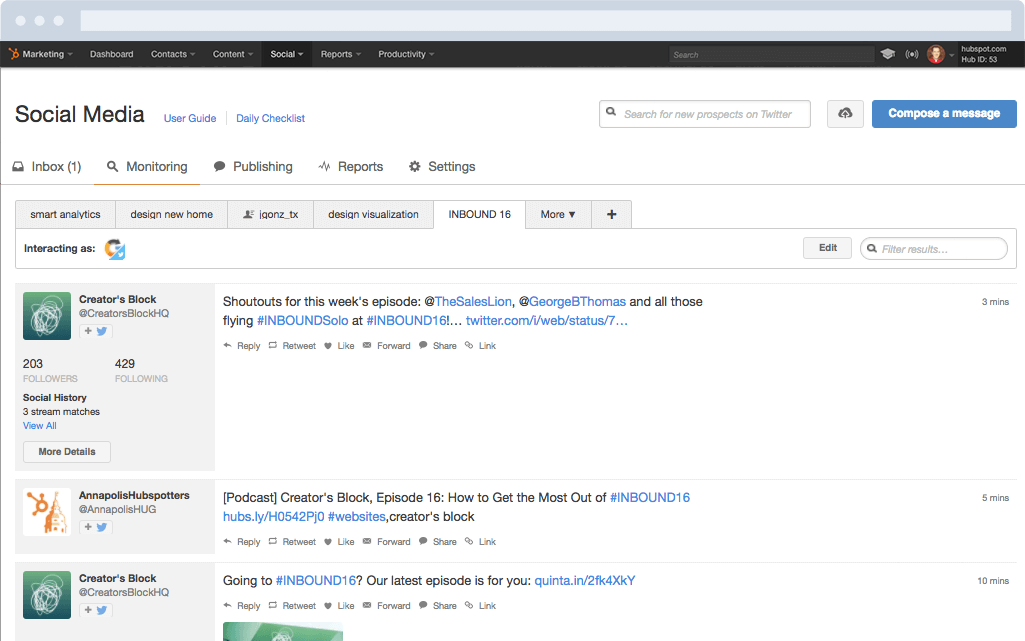Click the broadcast notifications icon
Screen dimensions: 1025x641
(x=912, y=54)
